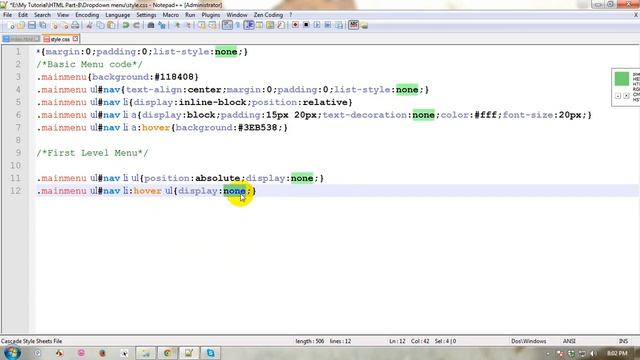The height and width of the screenshot is (360, 640).
Task: Click the Notepad++ taskbar button
Action: pos(189,353)
